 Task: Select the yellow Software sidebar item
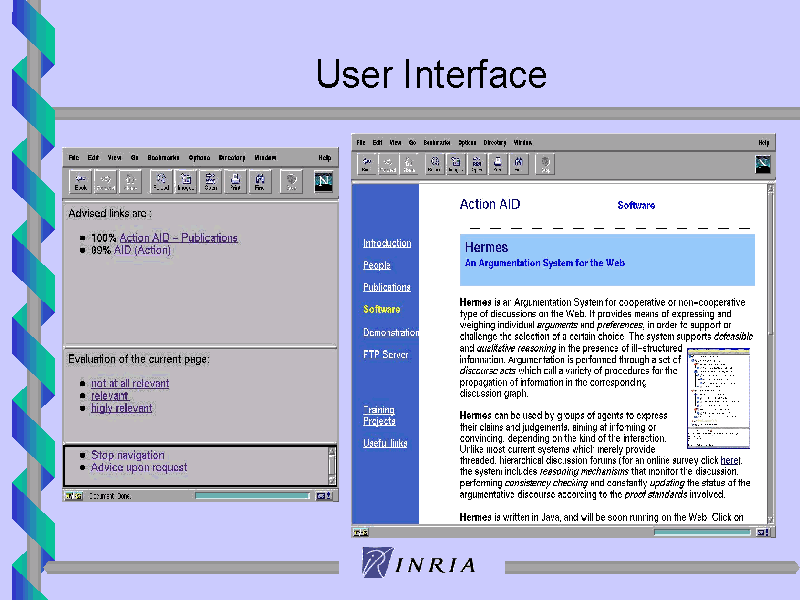(382, 309)
